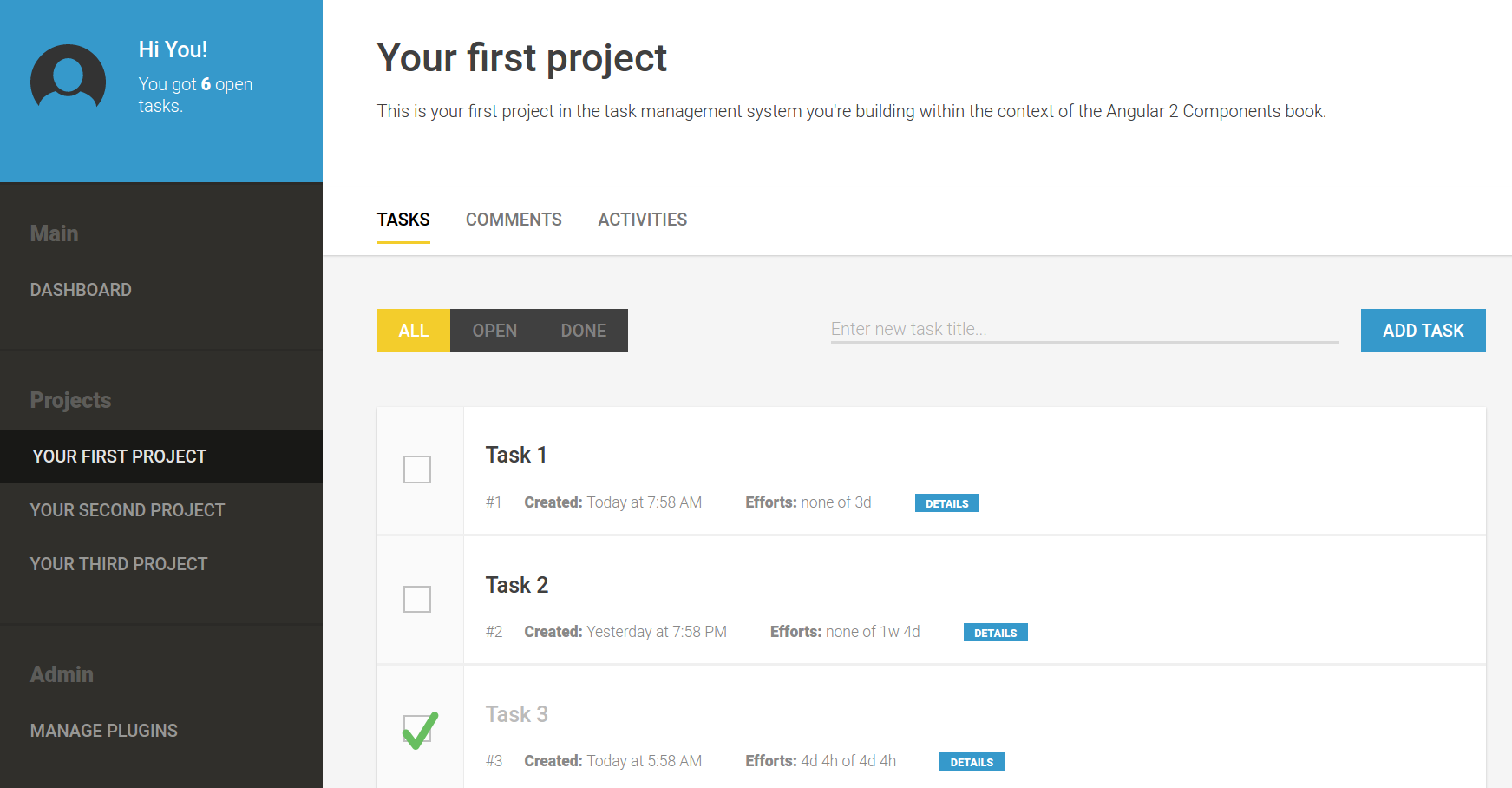The height and width of the screenshot is (788, 1512).
Task: Uncheck the completed Task 3 checkbox
Action: click(x=417, y=729)
